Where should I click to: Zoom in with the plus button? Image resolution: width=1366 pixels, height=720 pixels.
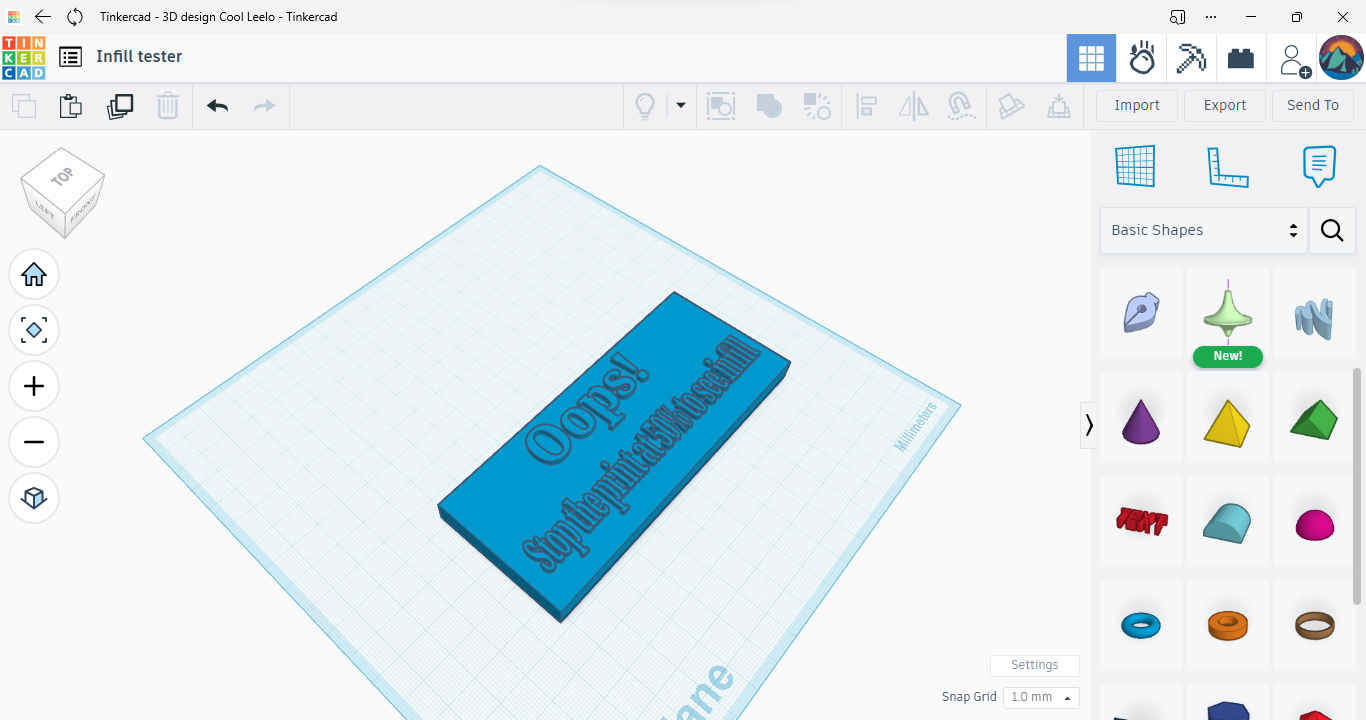[x=34, y=386]
